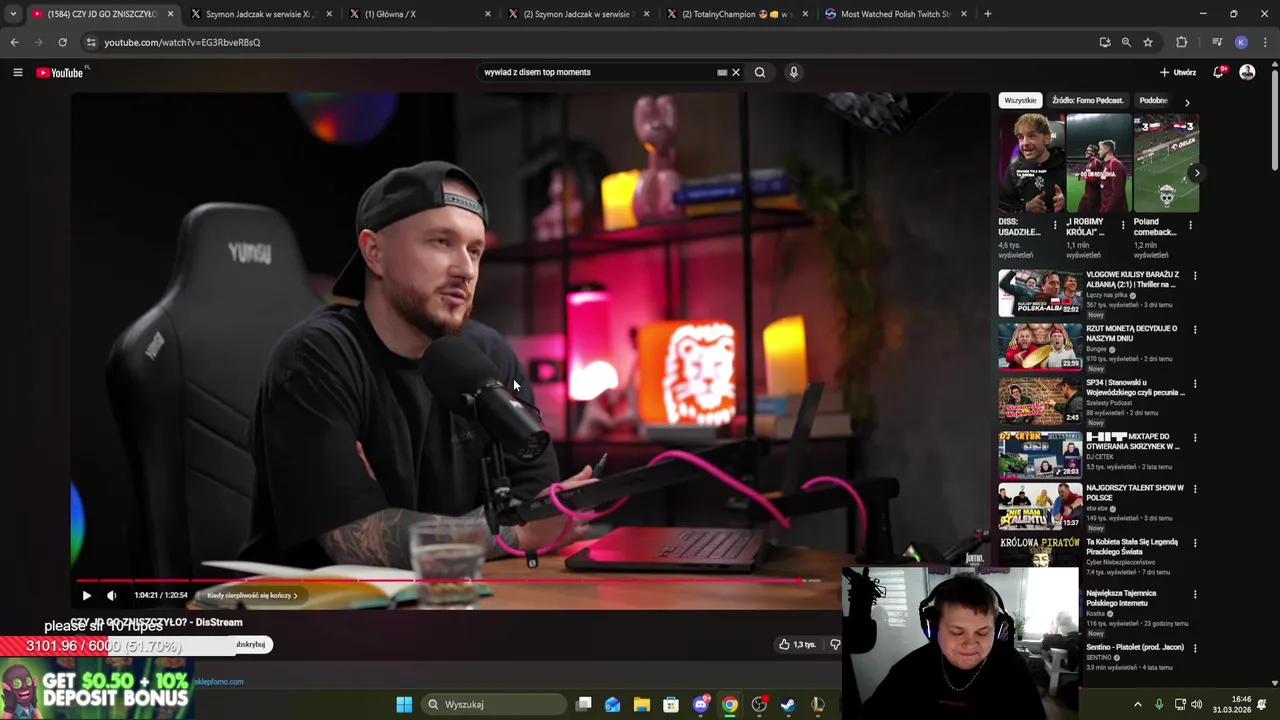The image size is (1280, 720).
Task: Click the sklepfomo.com link
Action: click(219, 682)
